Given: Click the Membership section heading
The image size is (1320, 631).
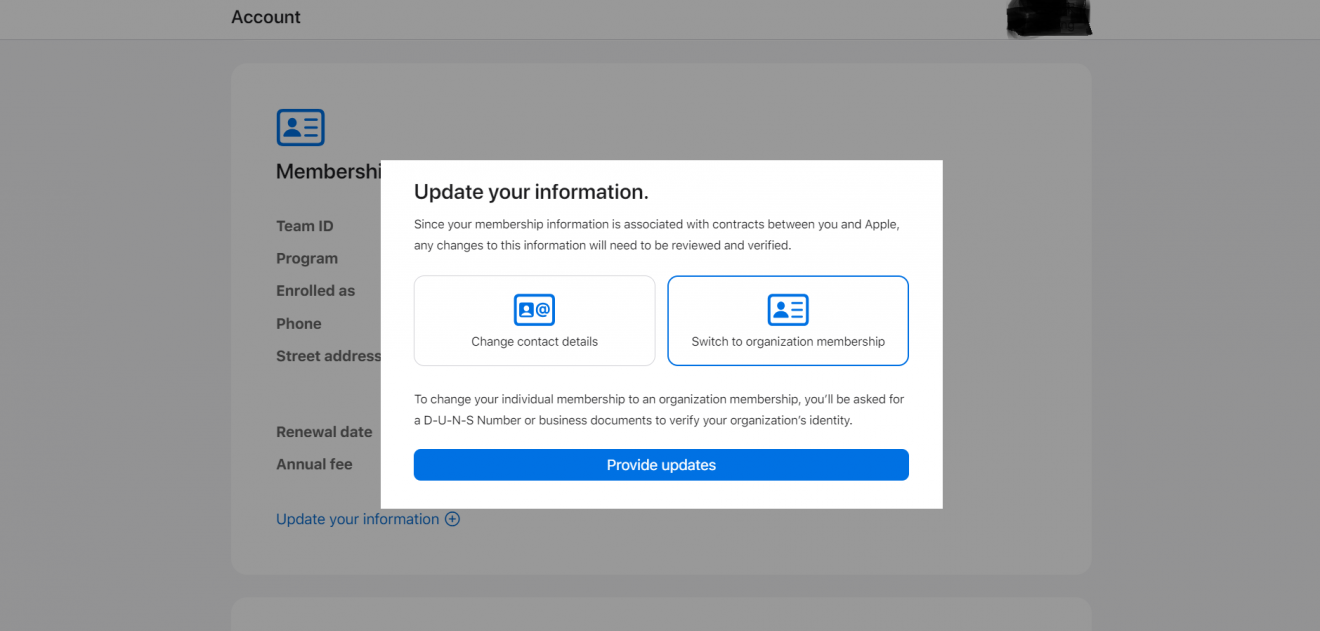Looking at the screenshot, I should [x=328, y=172].
